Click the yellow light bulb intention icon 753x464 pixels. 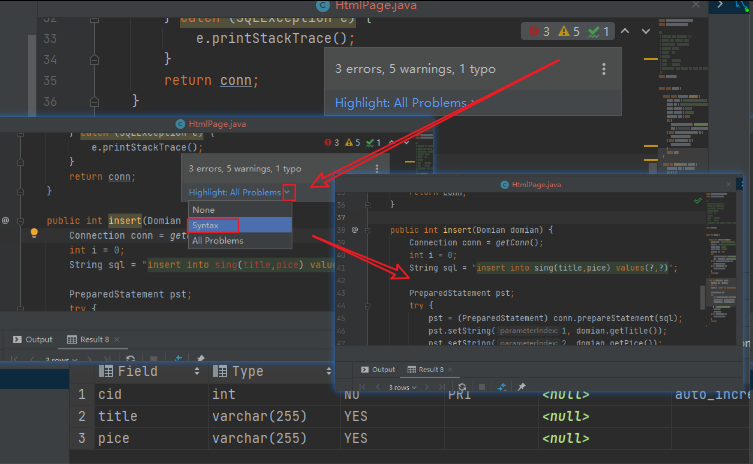tap(34, 233)
